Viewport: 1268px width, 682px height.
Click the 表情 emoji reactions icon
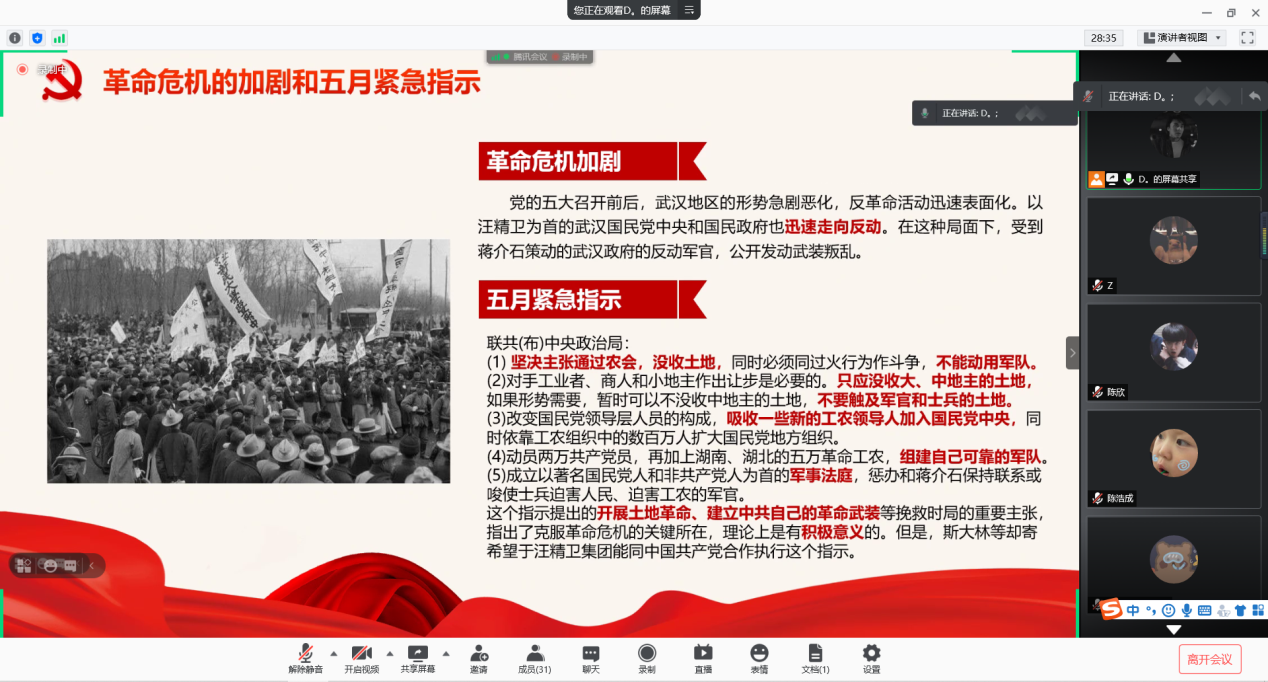click(x=759, y=658)
